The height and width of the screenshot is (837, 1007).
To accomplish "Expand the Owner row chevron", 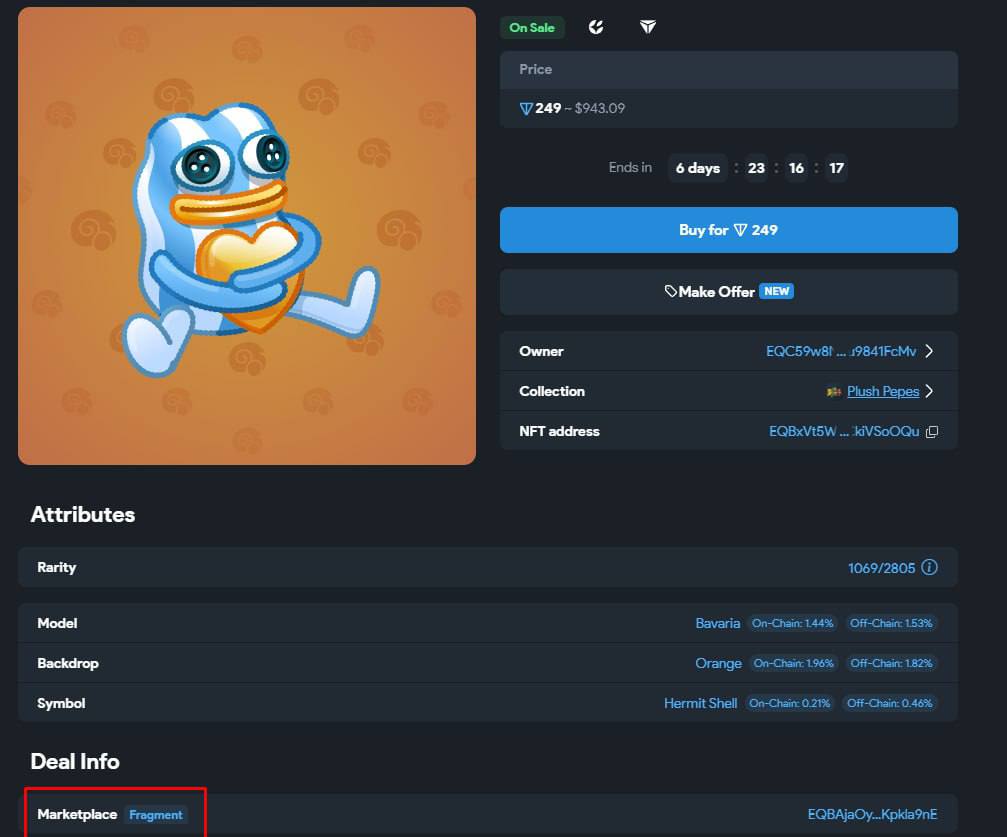I will pyautogui.click(x=929, y=351).
